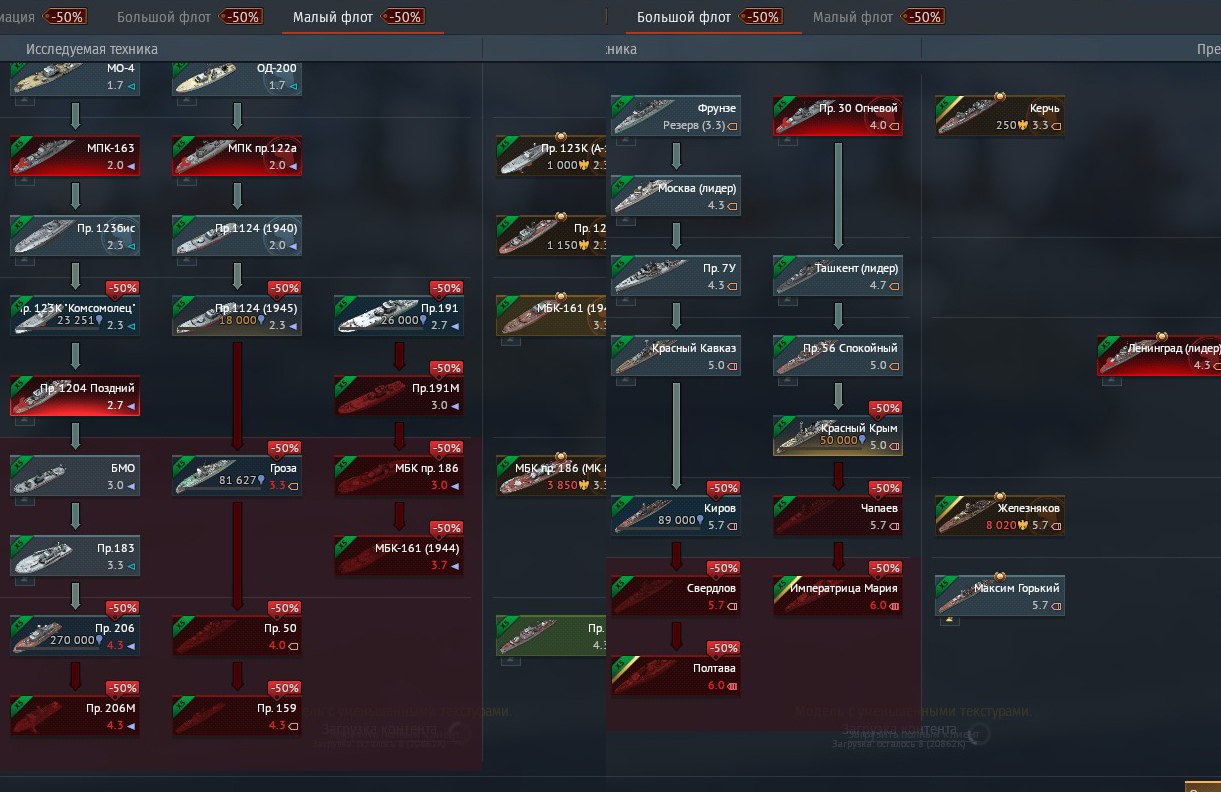Select the Пр.191 boat card
The image size is (1221, 792).
pos(399,316)
